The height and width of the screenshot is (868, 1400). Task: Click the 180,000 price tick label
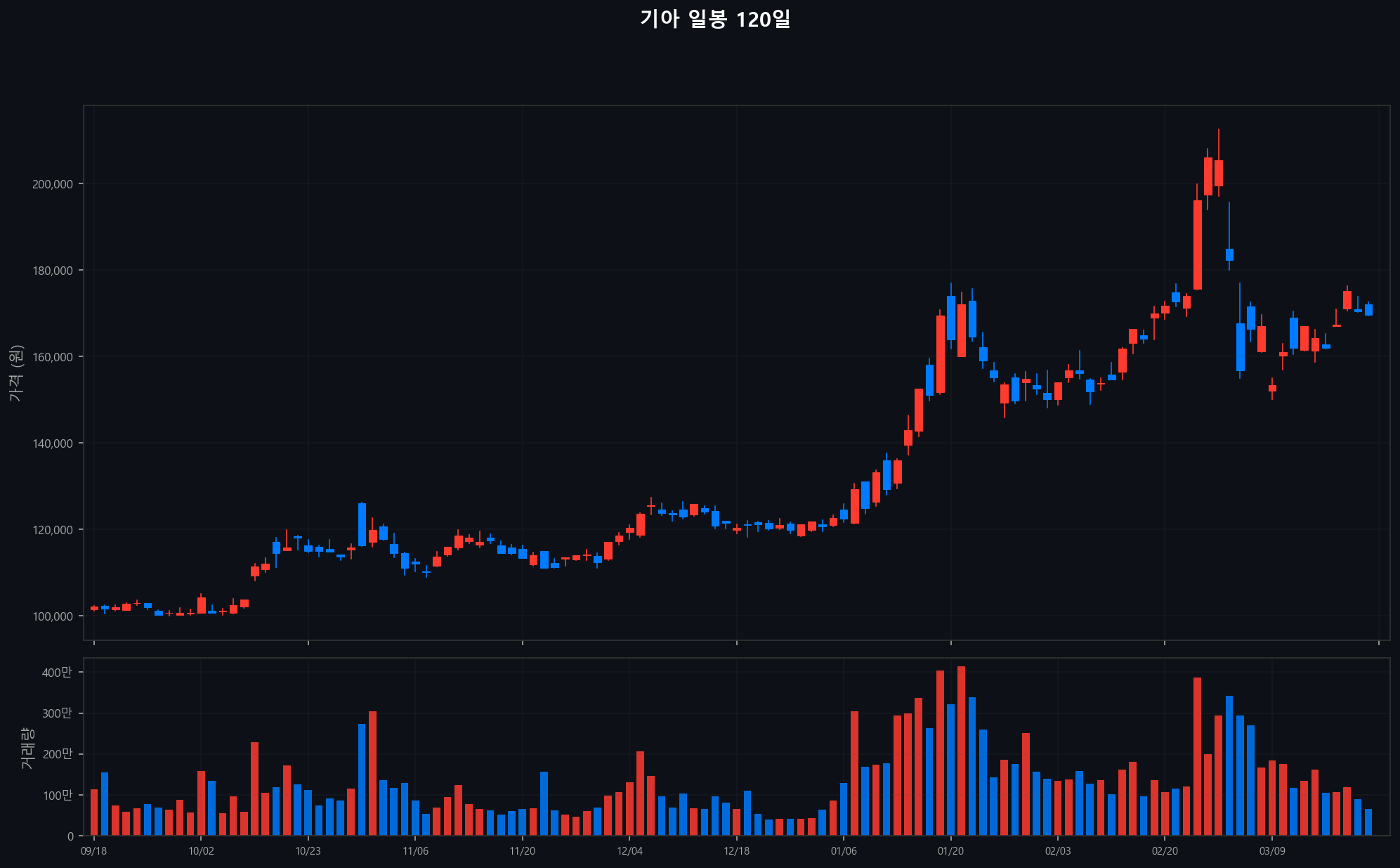pos(53,271)
